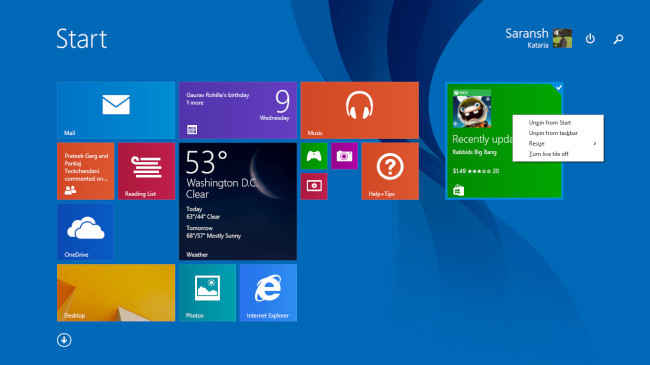This screenshot has height=365, width=650.
Task: Launch the Xbox Games controller tile
Action: point(314,156)
